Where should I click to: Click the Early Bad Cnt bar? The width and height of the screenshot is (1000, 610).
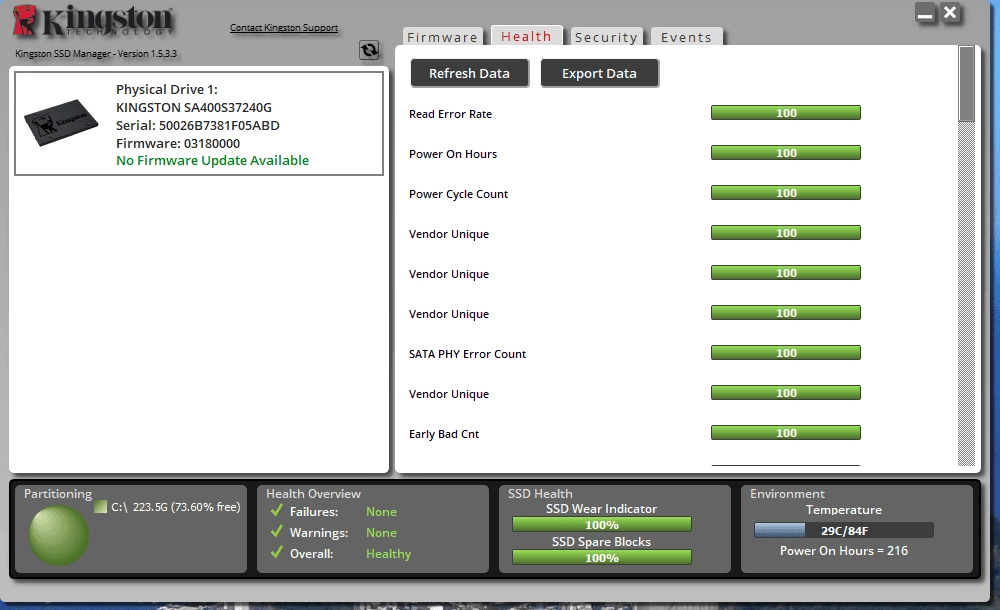pyautogui.click(x=786, y=433)
